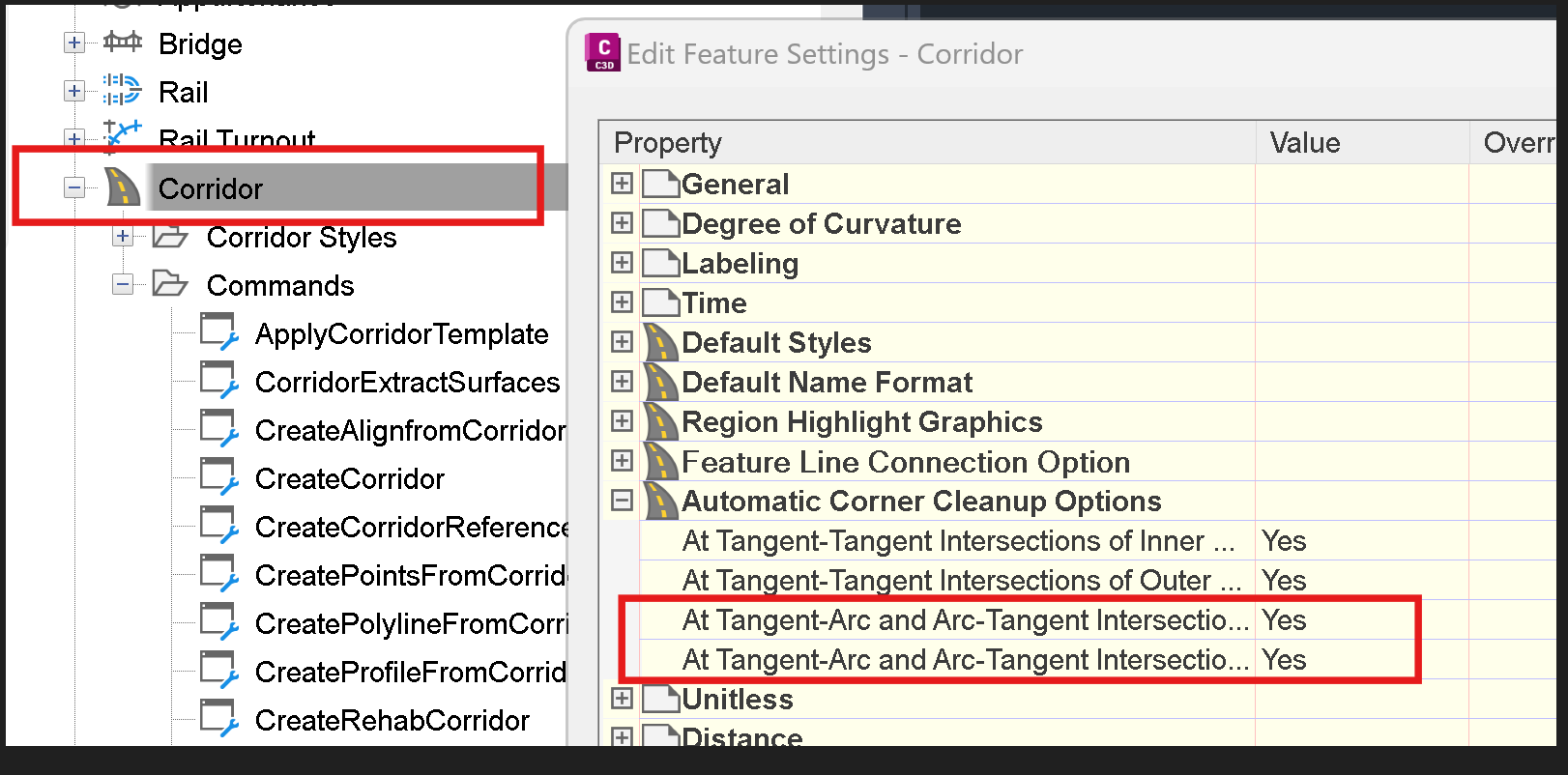Click the Yes value for Inner Tangent-Tangent Intersections
Viewport: 1568px width, 775px height.
(x=1284, y=541)
